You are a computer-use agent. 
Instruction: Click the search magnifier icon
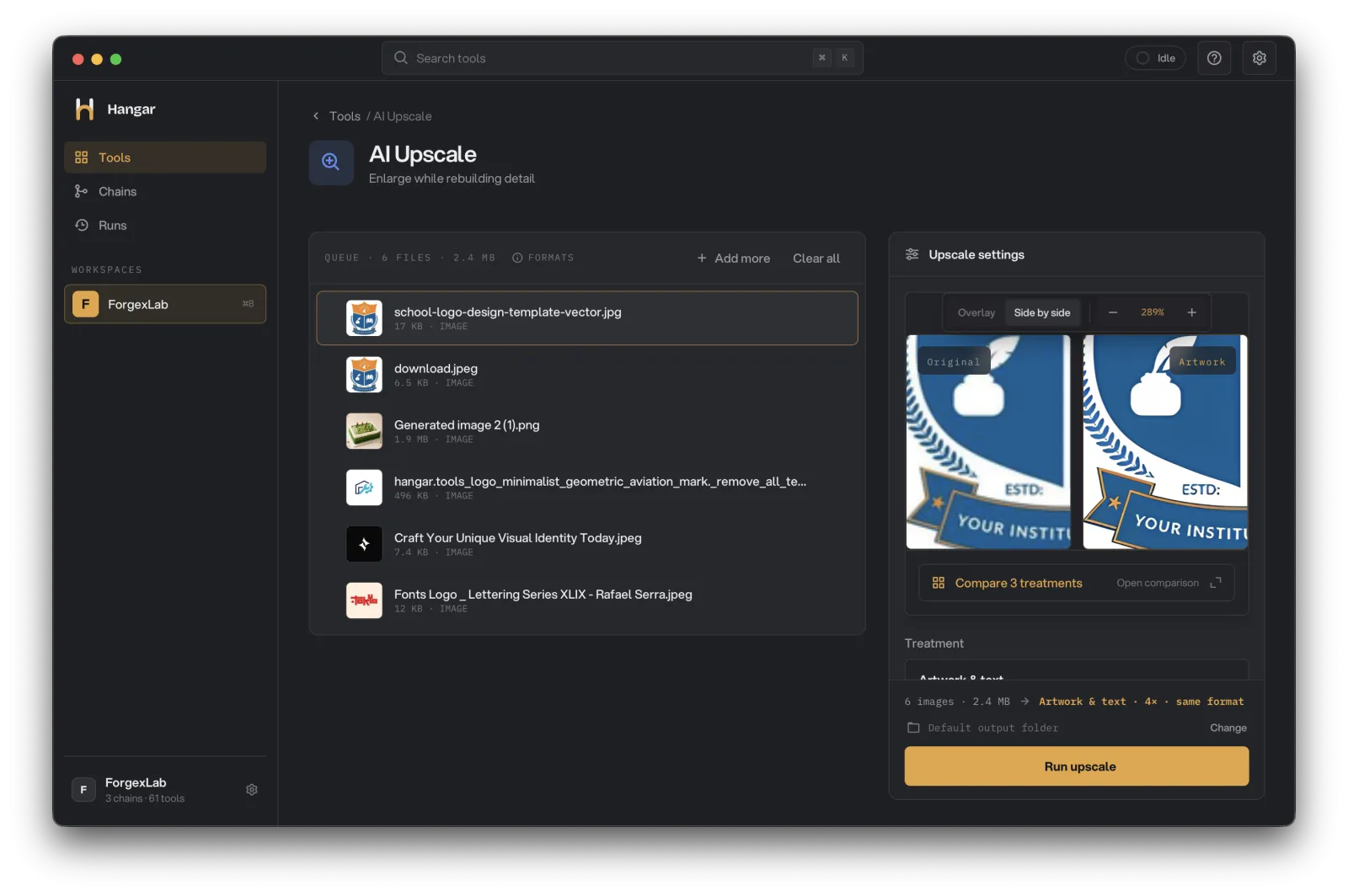click(401, 58)
